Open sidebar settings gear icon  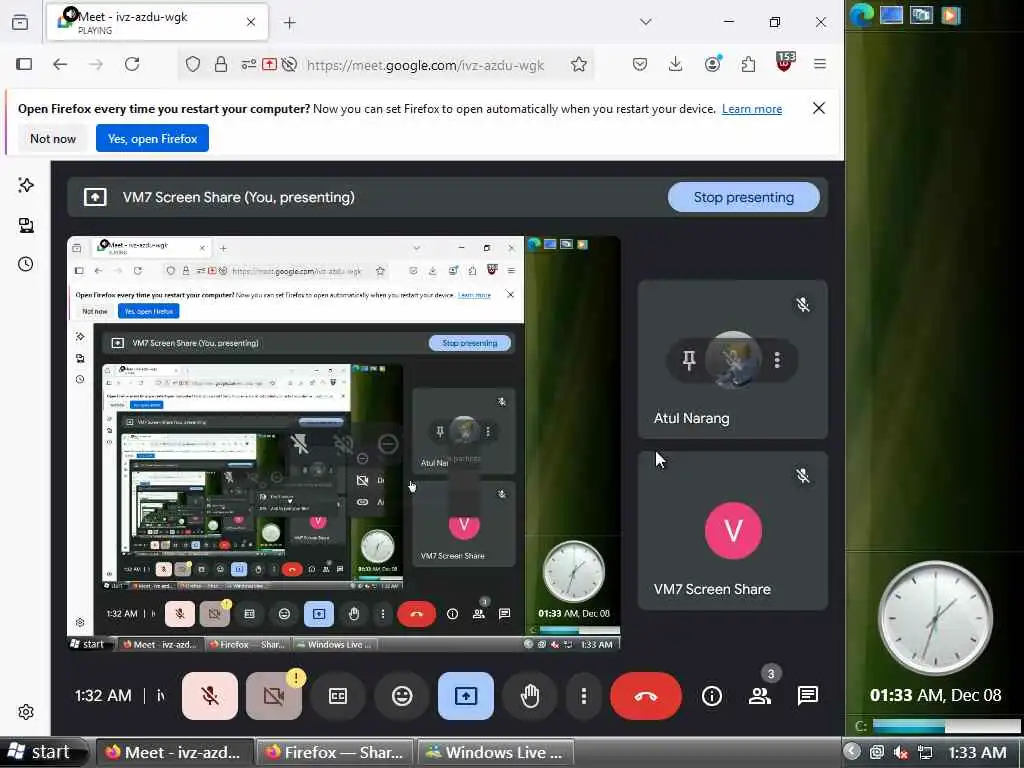coord(25,712)
